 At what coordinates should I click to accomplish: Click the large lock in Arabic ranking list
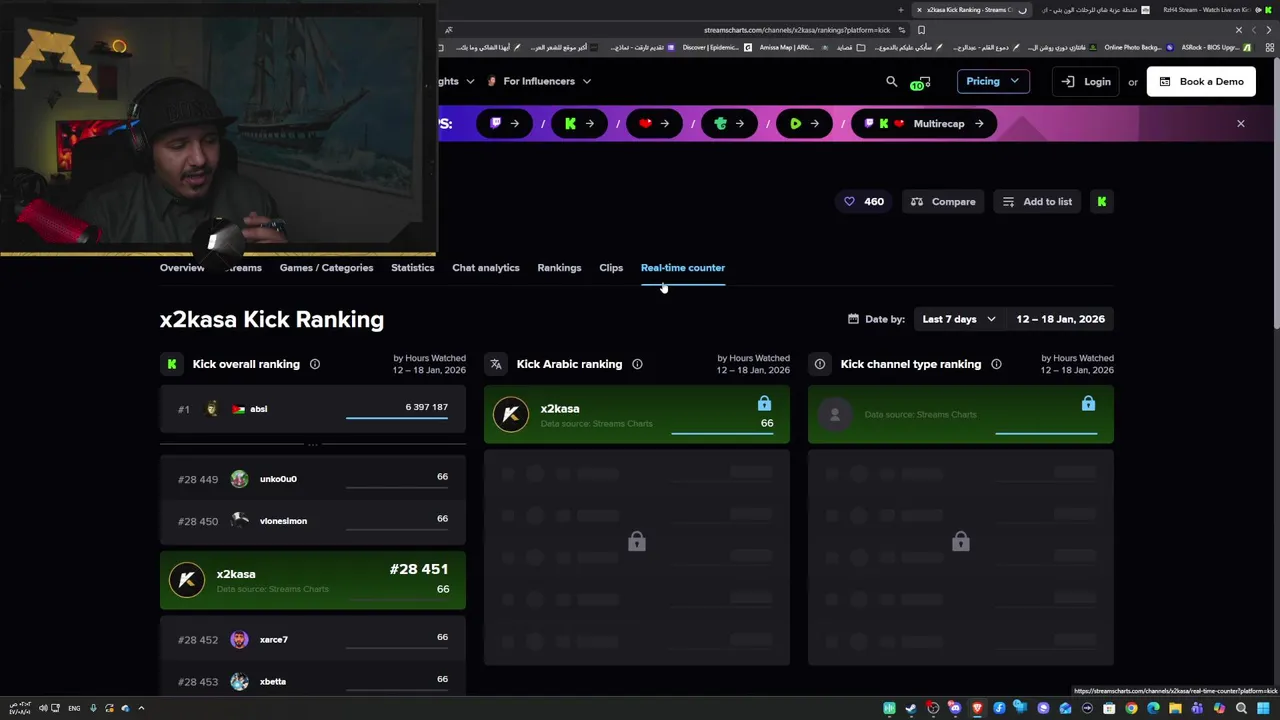click(x=637, y=542)
